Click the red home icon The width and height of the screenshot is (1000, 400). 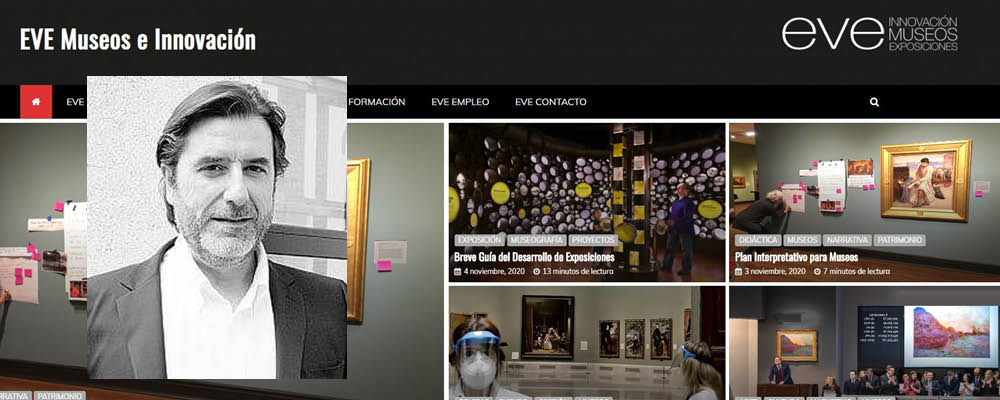[36, 102]
